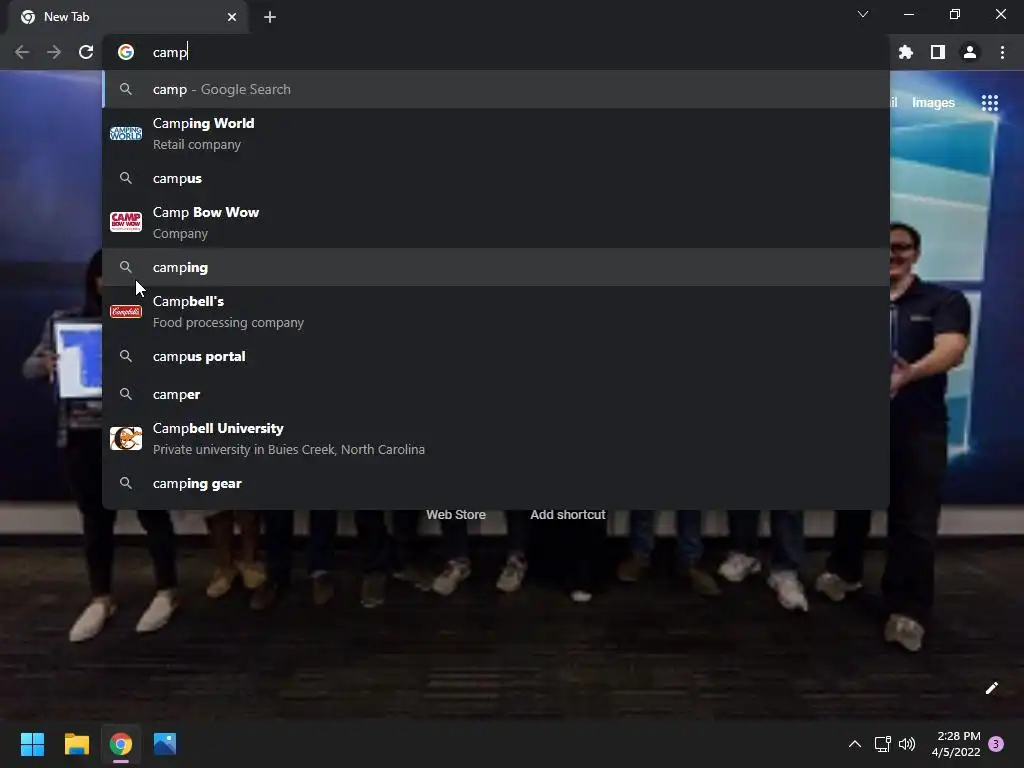Open the Google apps grid

tap(990, 103)
